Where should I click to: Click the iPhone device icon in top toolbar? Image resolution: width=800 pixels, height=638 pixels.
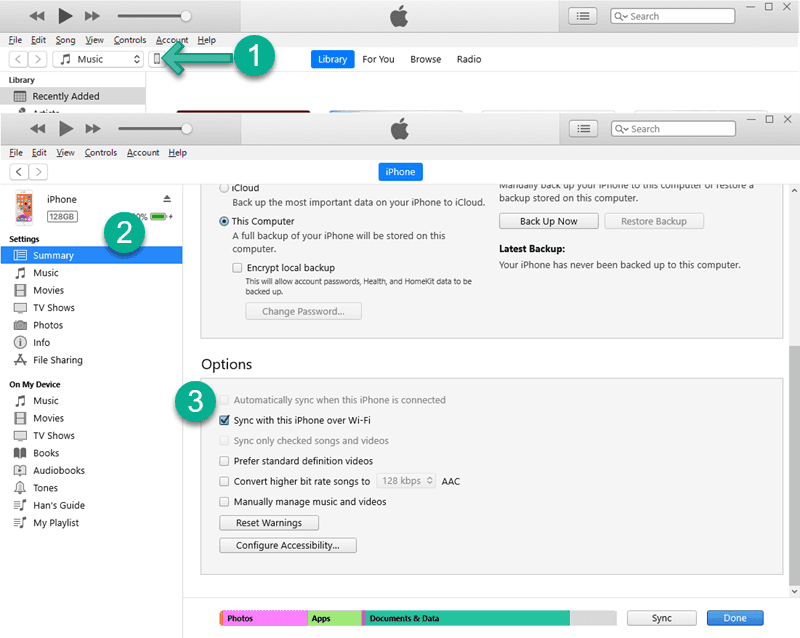(156, 59)
